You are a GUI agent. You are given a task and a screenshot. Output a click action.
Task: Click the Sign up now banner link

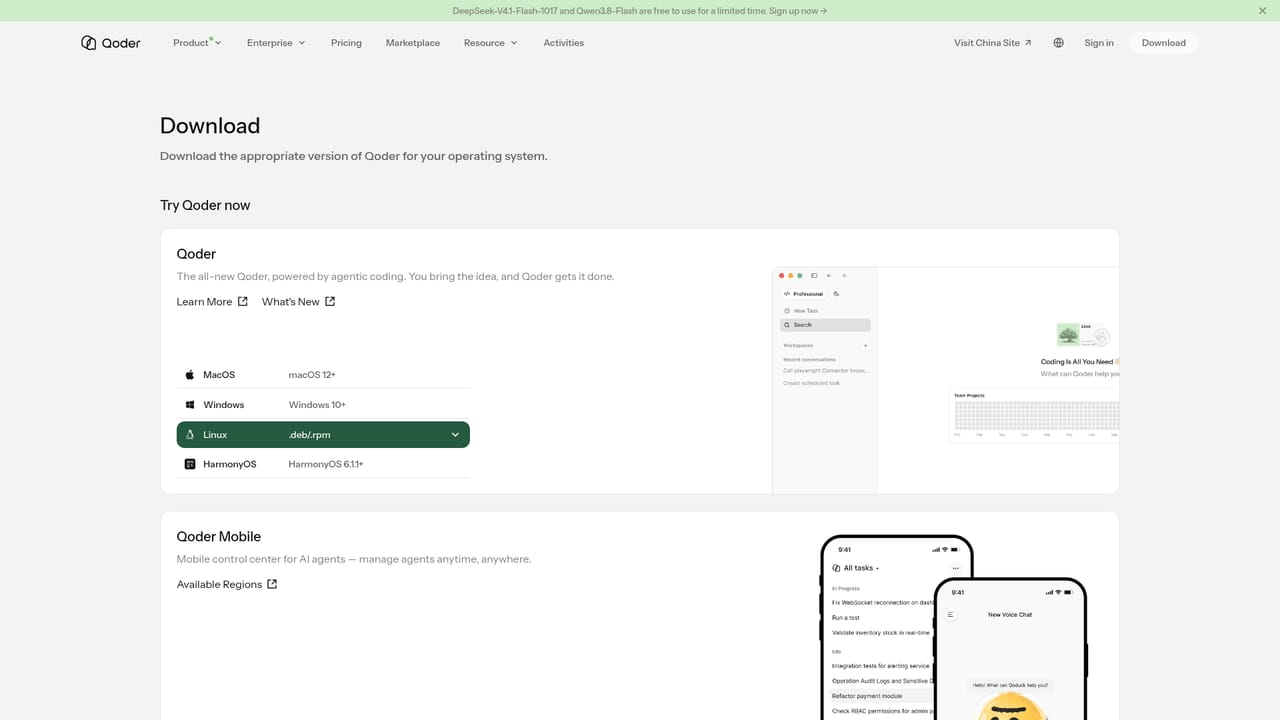798,11
